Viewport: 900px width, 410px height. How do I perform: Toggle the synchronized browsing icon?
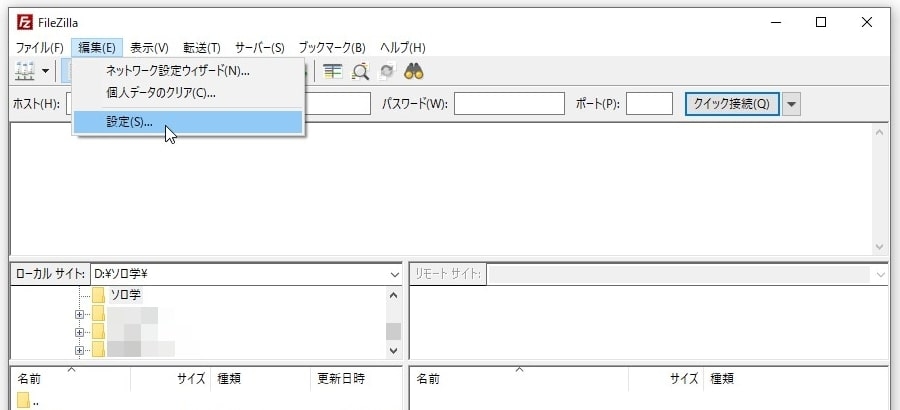click(387, 72)
